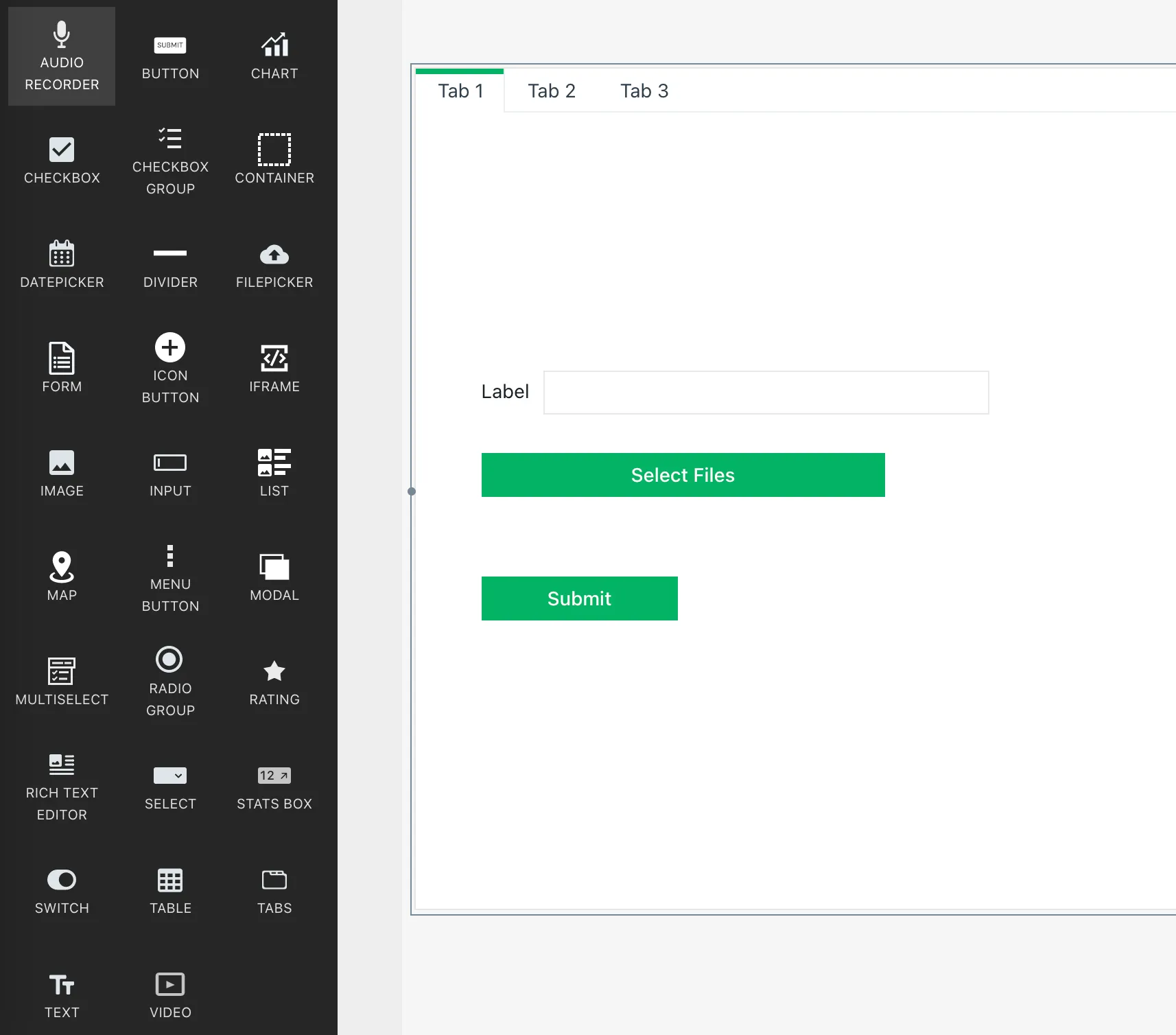Select the Audio Recorder widget
This screenshot has height=1035, width=1176.
click(62, 56)
